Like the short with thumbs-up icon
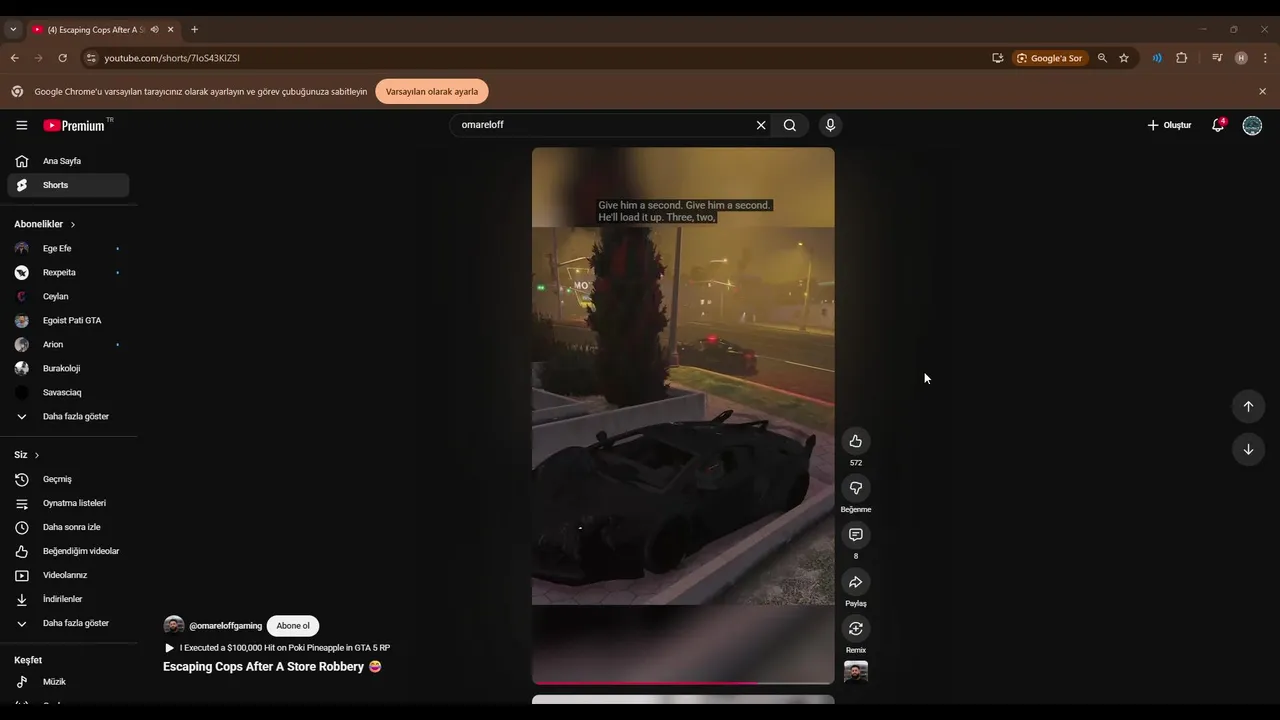 856,441
